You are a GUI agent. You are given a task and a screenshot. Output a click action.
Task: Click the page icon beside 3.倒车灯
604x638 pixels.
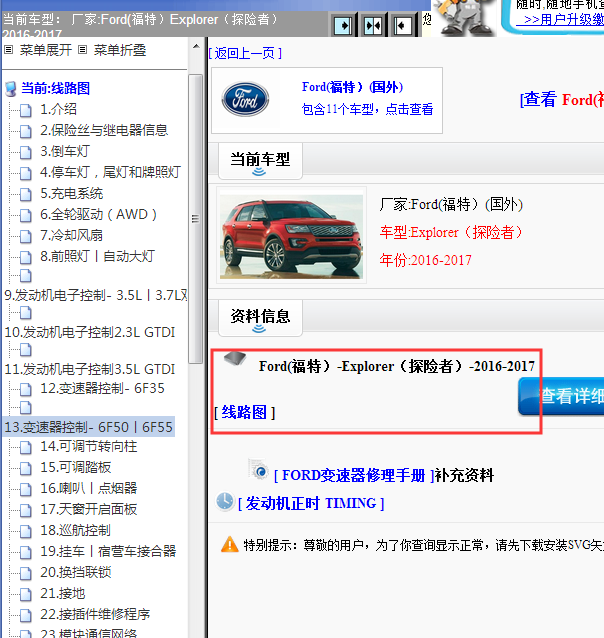(x=25, y=152)
